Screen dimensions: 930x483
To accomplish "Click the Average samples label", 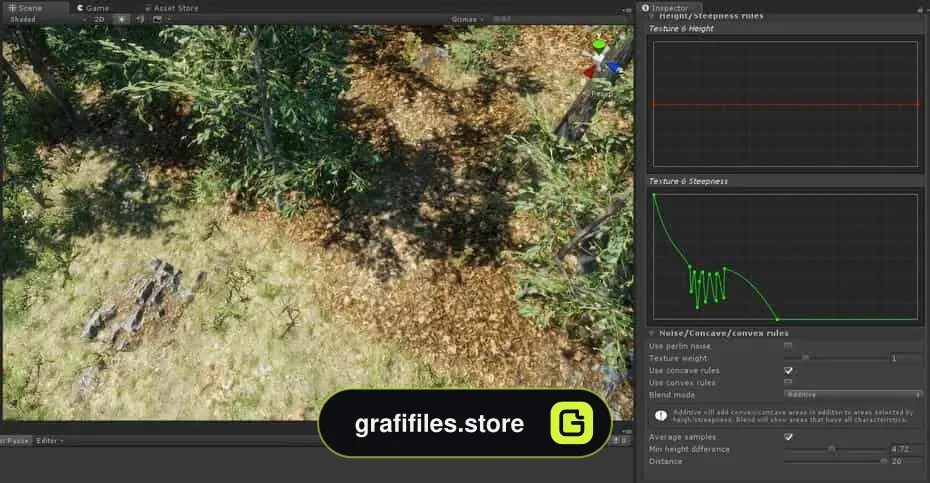I will [682, 437].
